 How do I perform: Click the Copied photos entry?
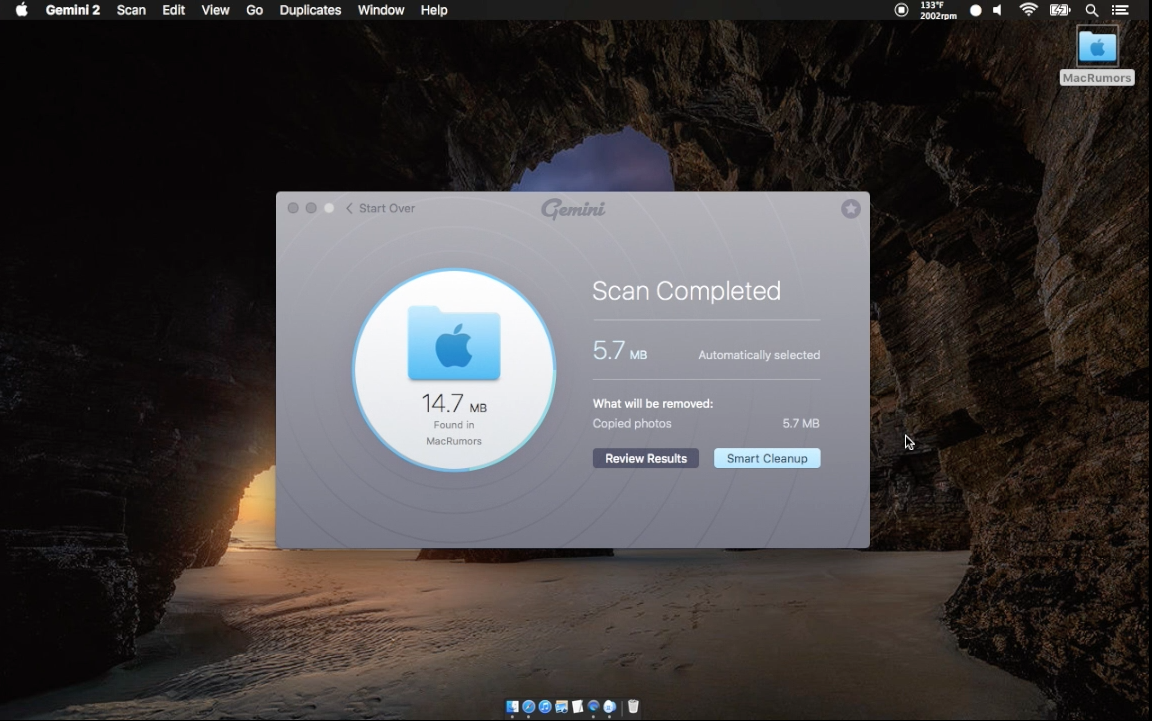[x=632, y=423]
